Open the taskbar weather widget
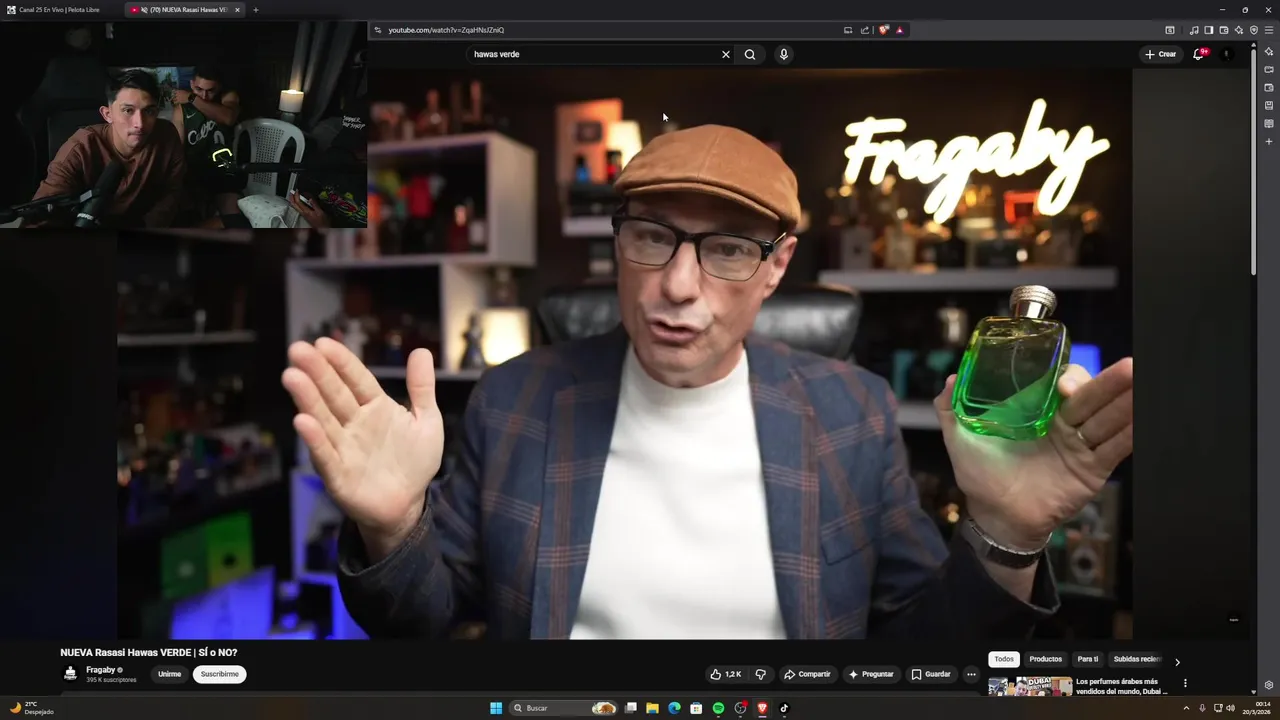This screenshot has width=1280, height=720. pos(31,708)
